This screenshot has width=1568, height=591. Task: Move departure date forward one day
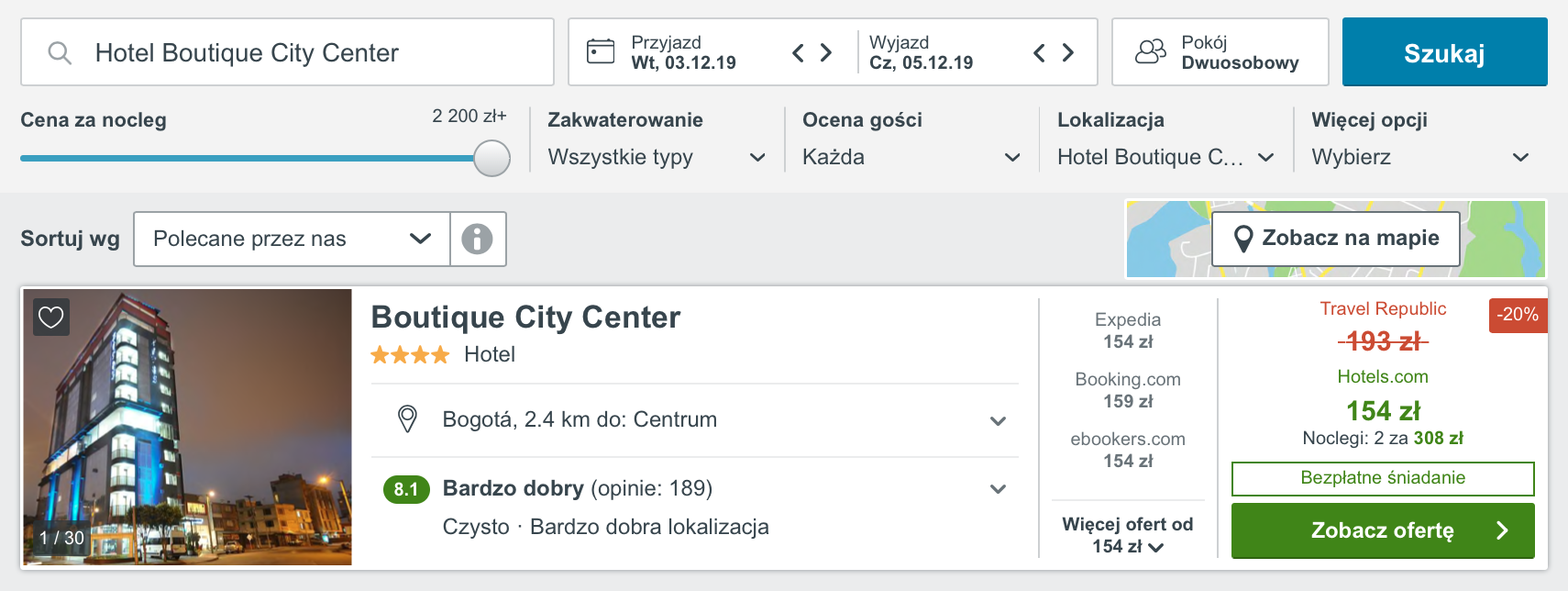[1067, 52]
